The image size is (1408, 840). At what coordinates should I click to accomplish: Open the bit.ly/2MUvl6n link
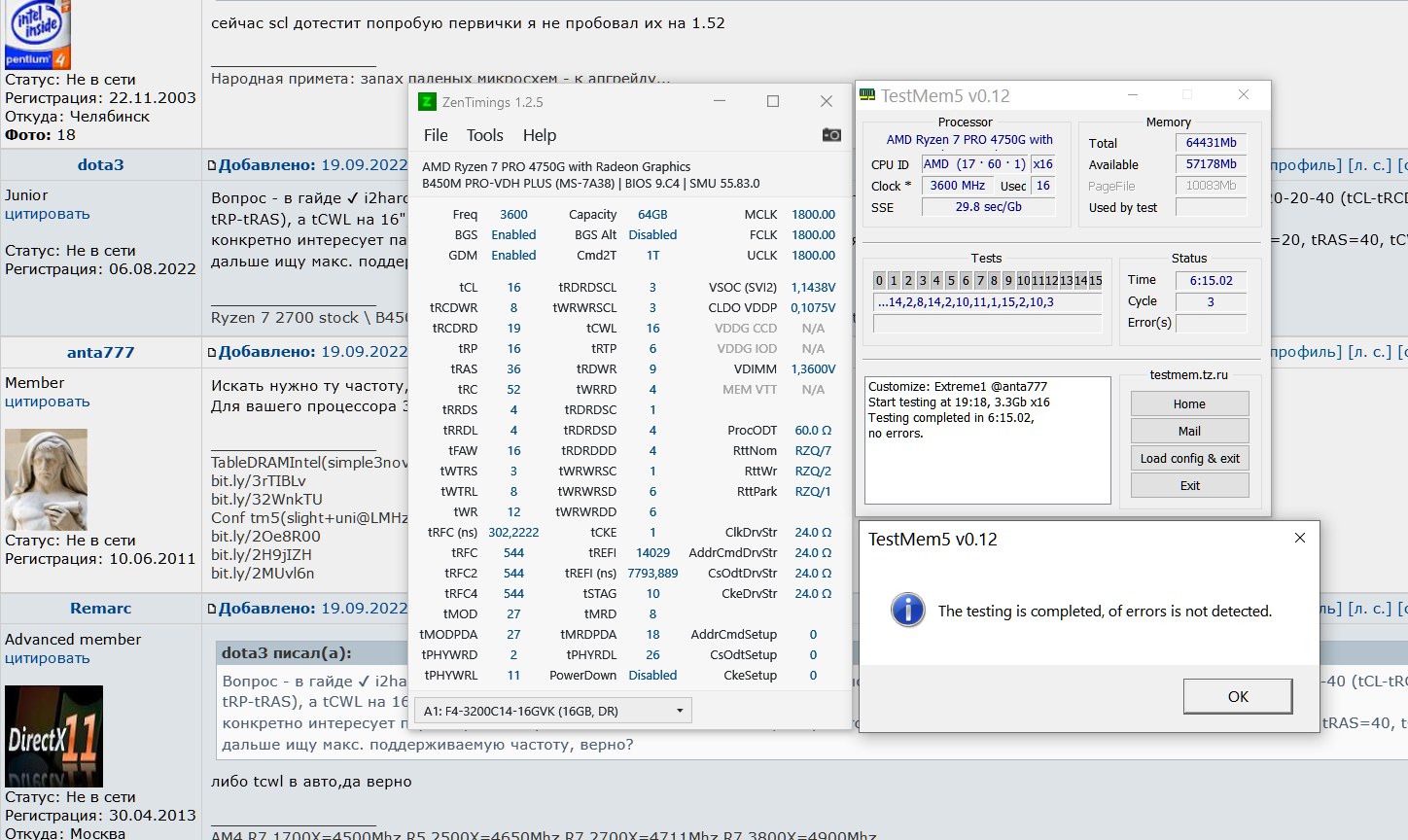tap(263, 573)
